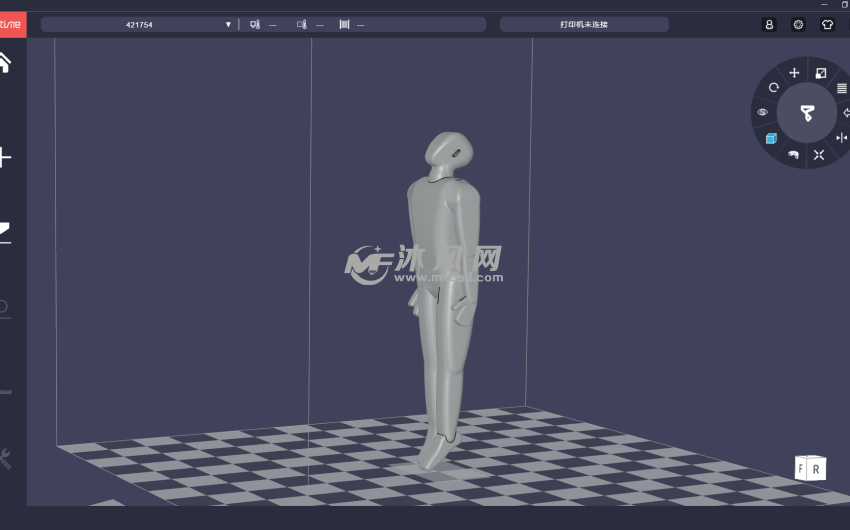Click the dropdown arrow beside 421754

tap(228, 24)
